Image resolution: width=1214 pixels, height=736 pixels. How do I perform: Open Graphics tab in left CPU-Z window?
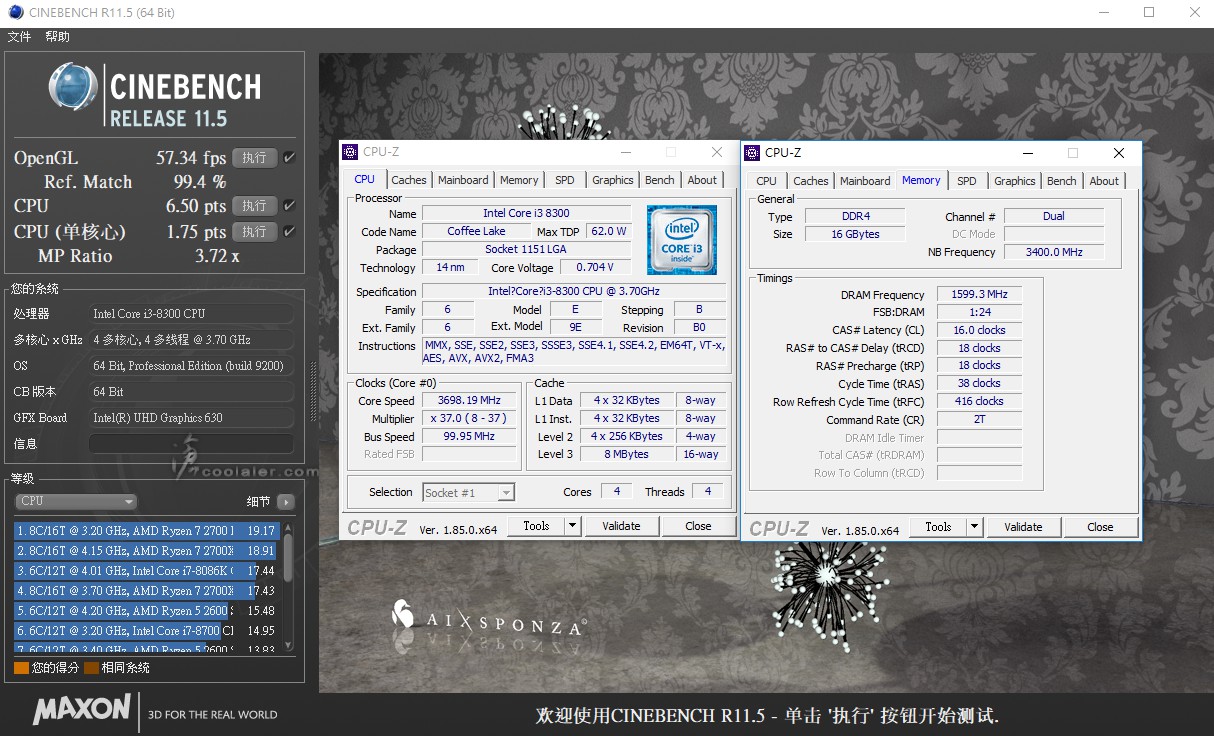click(613, 180)
